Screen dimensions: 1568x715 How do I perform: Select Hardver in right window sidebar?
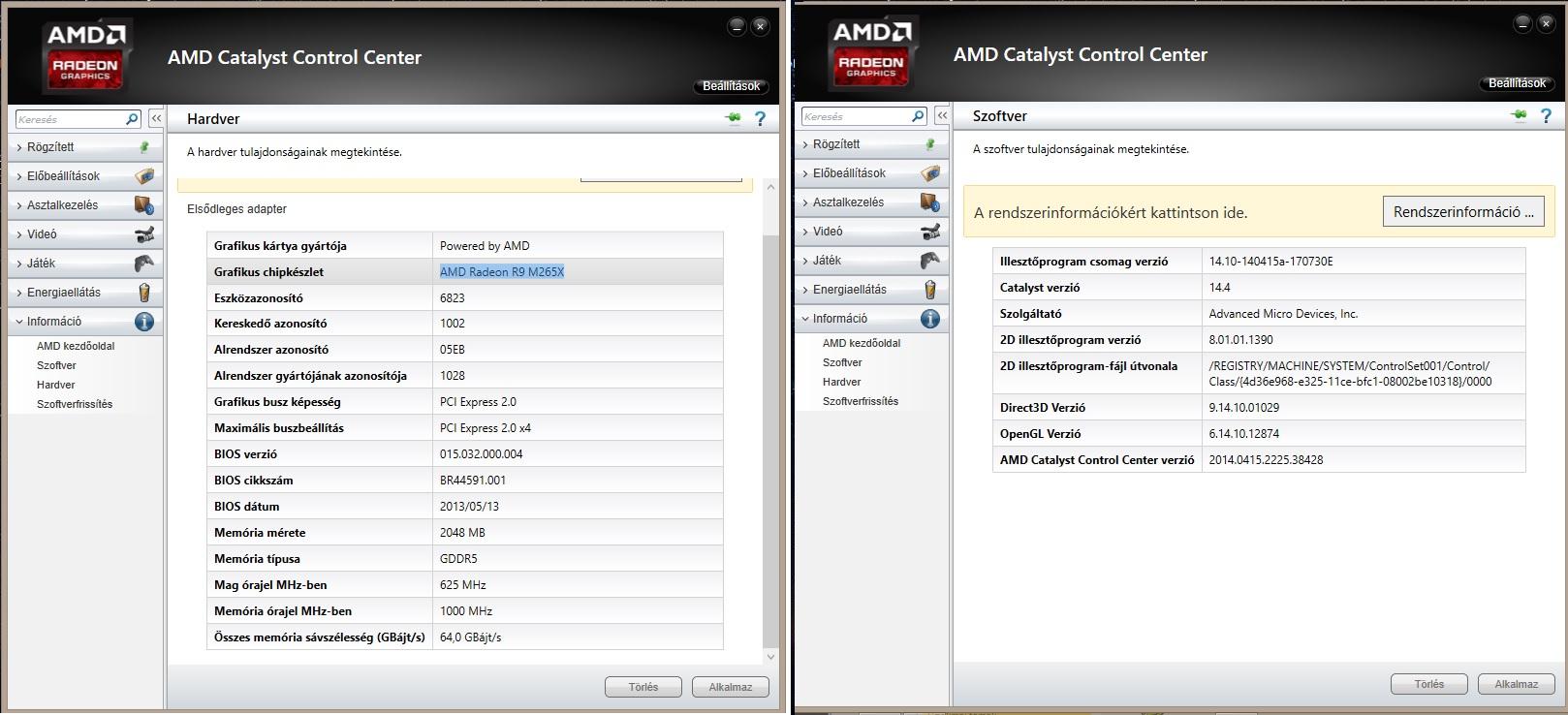pyautogui.click(x=842, y=382)
